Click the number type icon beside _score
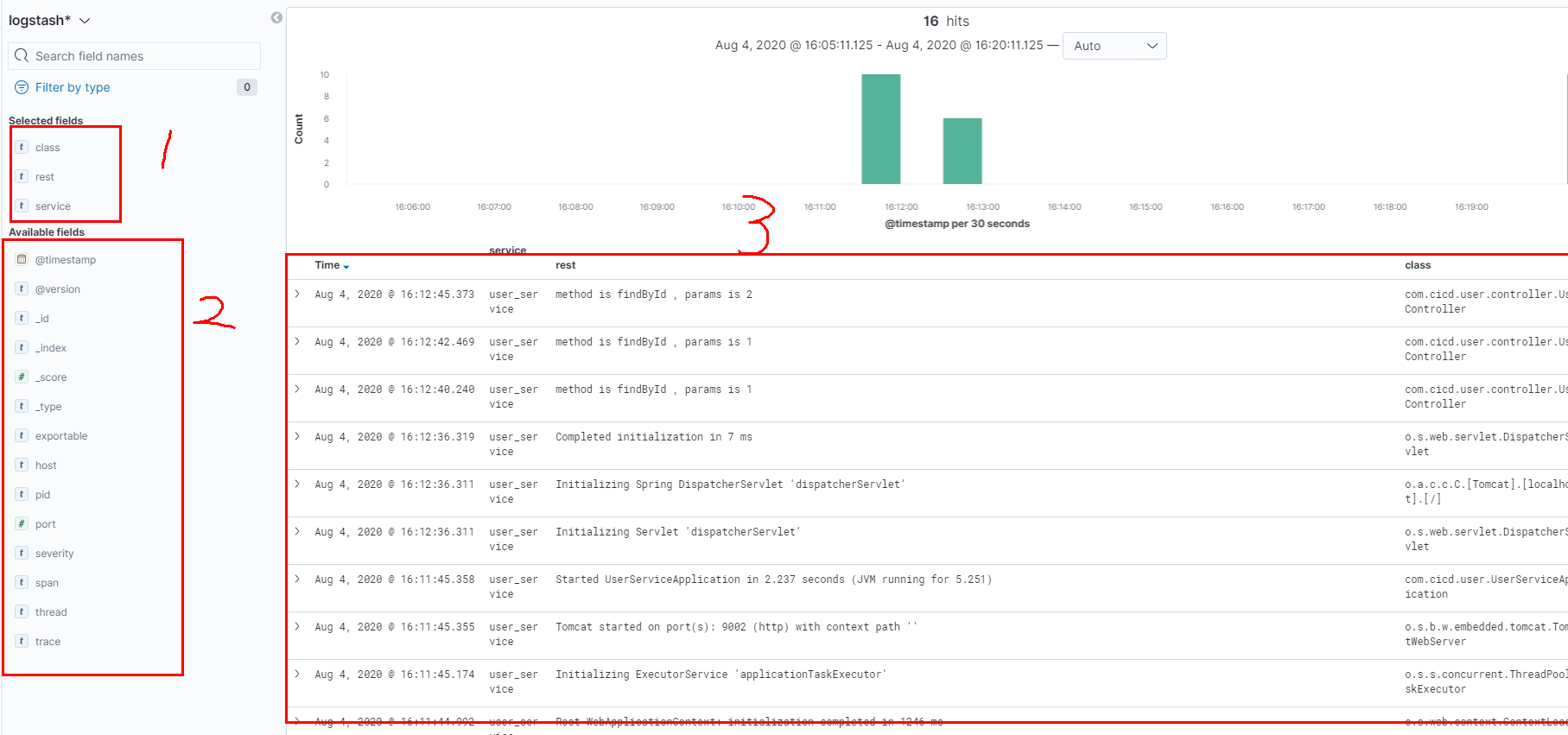Viewport: 1568px width, 735px height. coord(22,377)
